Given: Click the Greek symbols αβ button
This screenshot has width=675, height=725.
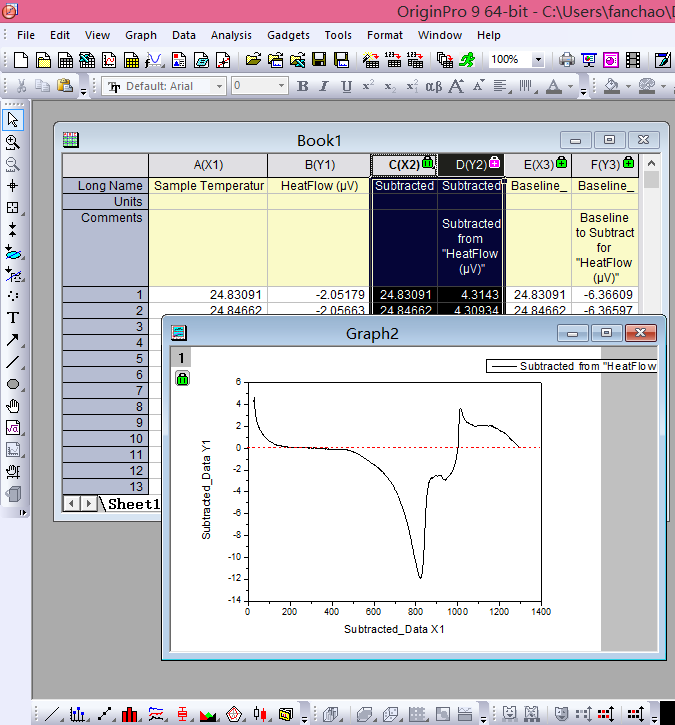Looking at the screenshot, I should click(x=434, y=86).
